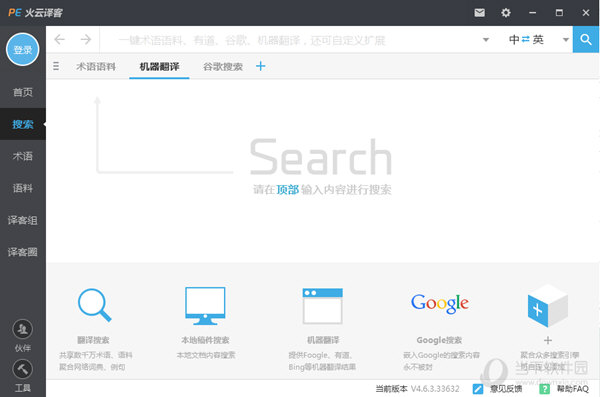Open the 帮助FAQ link

point(572,389)
